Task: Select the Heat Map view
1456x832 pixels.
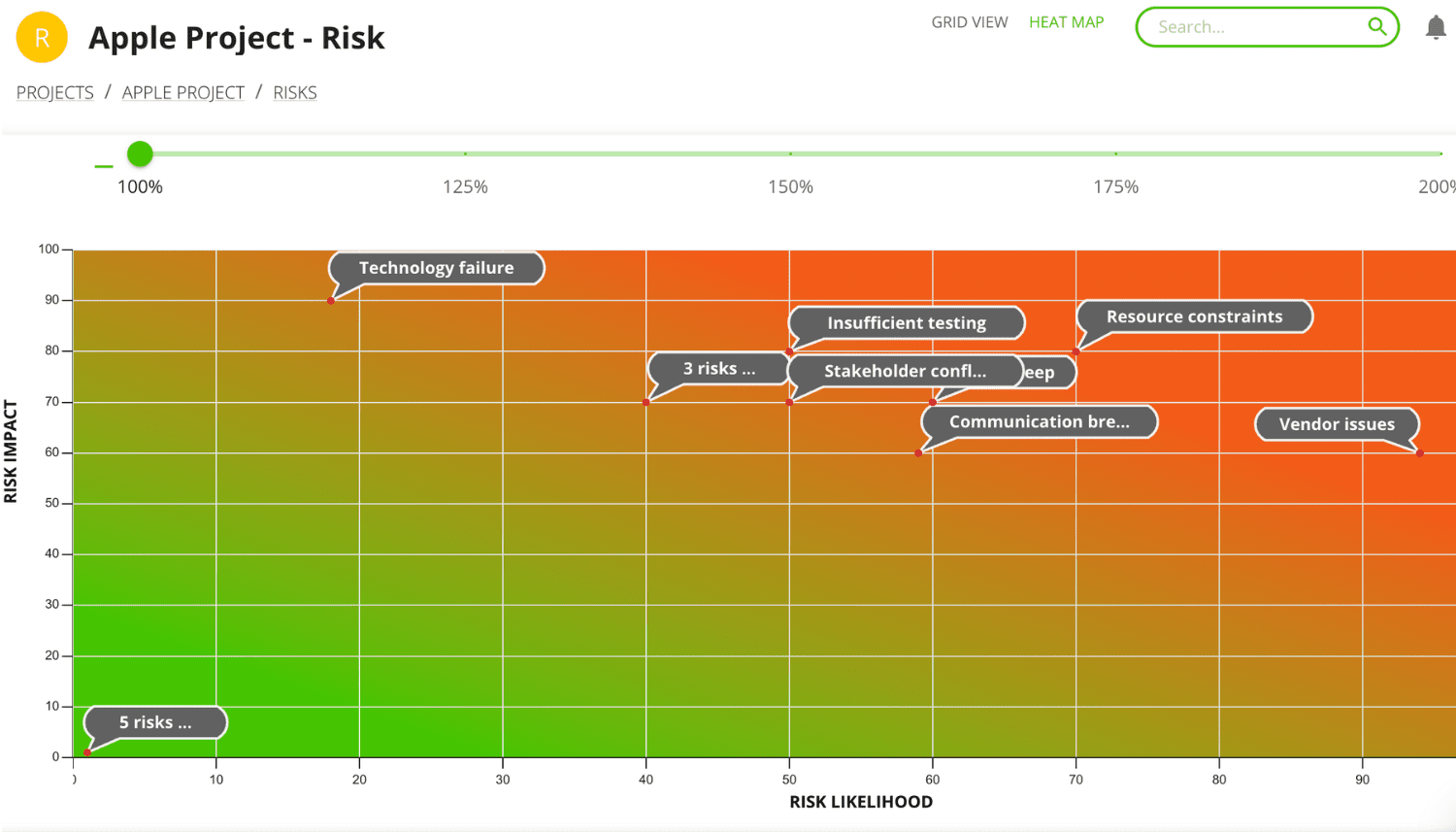Action: [1066, 22]
